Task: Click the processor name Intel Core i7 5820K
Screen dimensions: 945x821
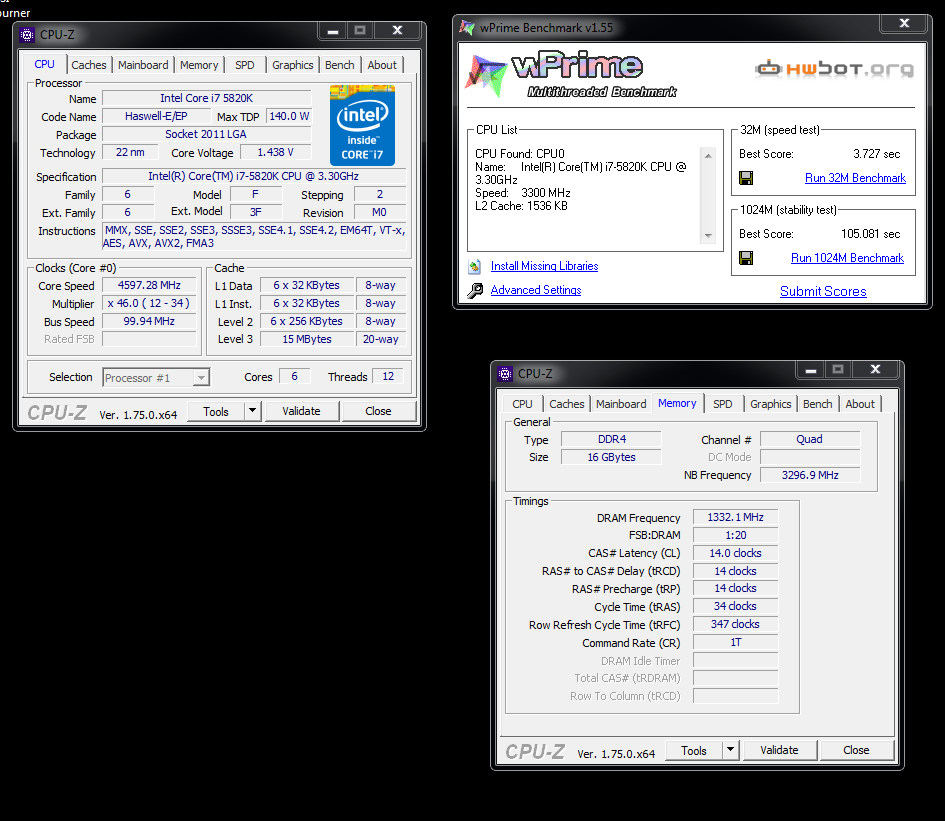Action: 207,98
